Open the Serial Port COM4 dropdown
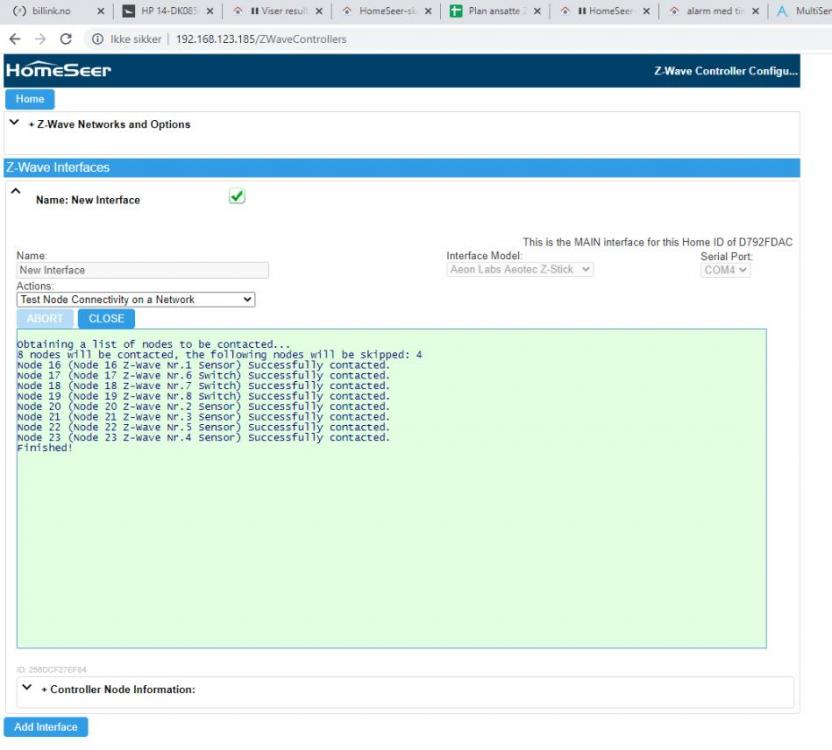 click(x=725, y=269)
